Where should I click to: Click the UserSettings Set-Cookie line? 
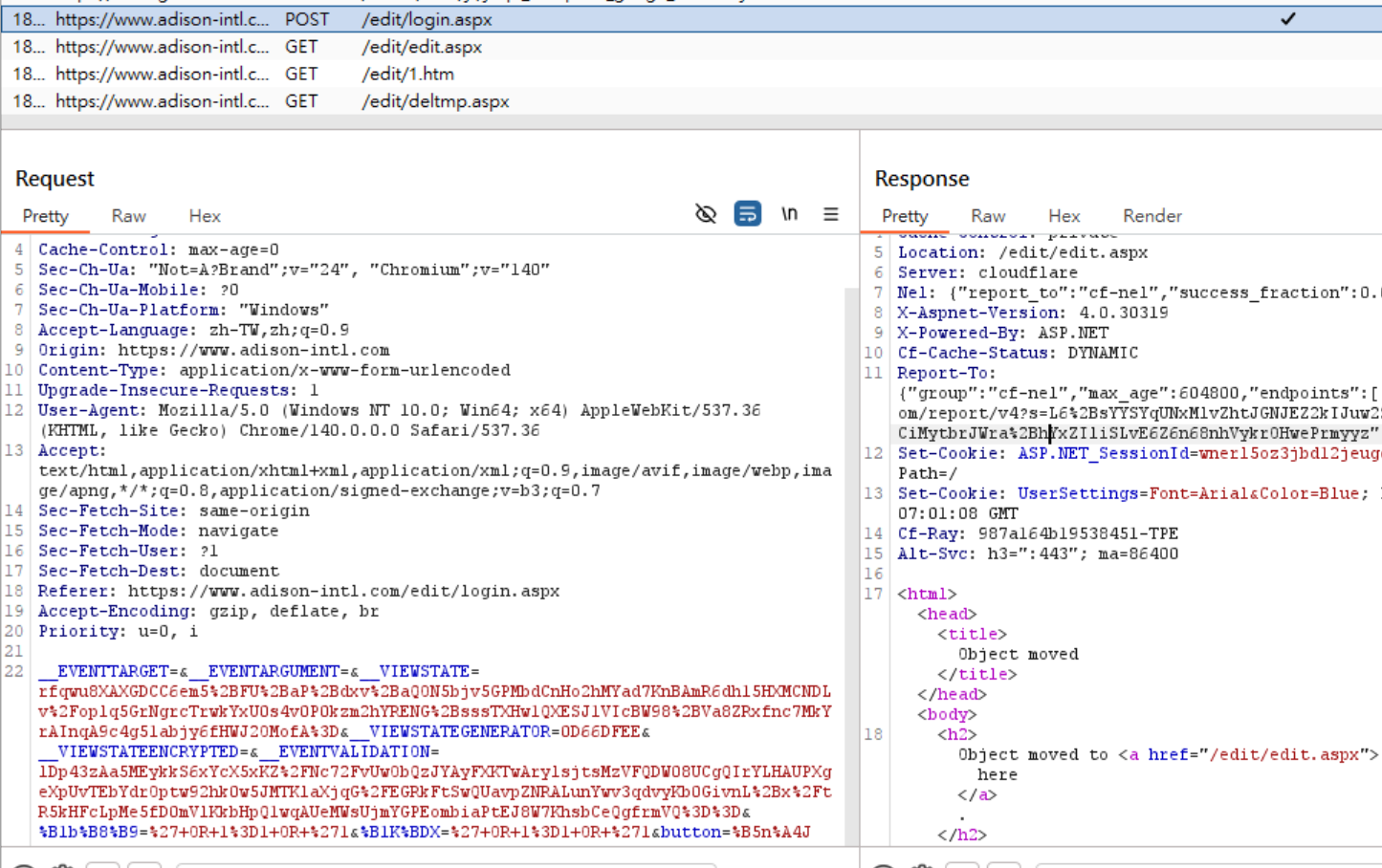pyautogui.click(x=1139, y=493)
